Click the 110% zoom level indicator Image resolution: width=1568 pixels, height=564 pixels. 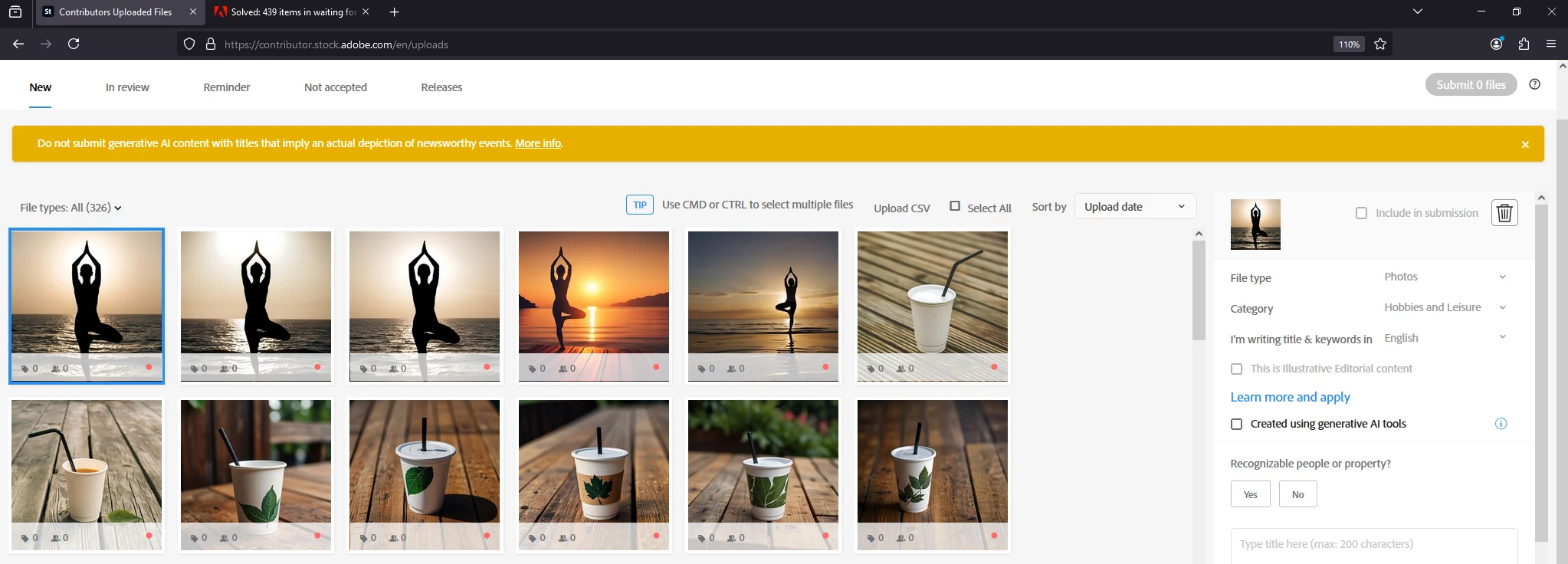[1349, 44]
